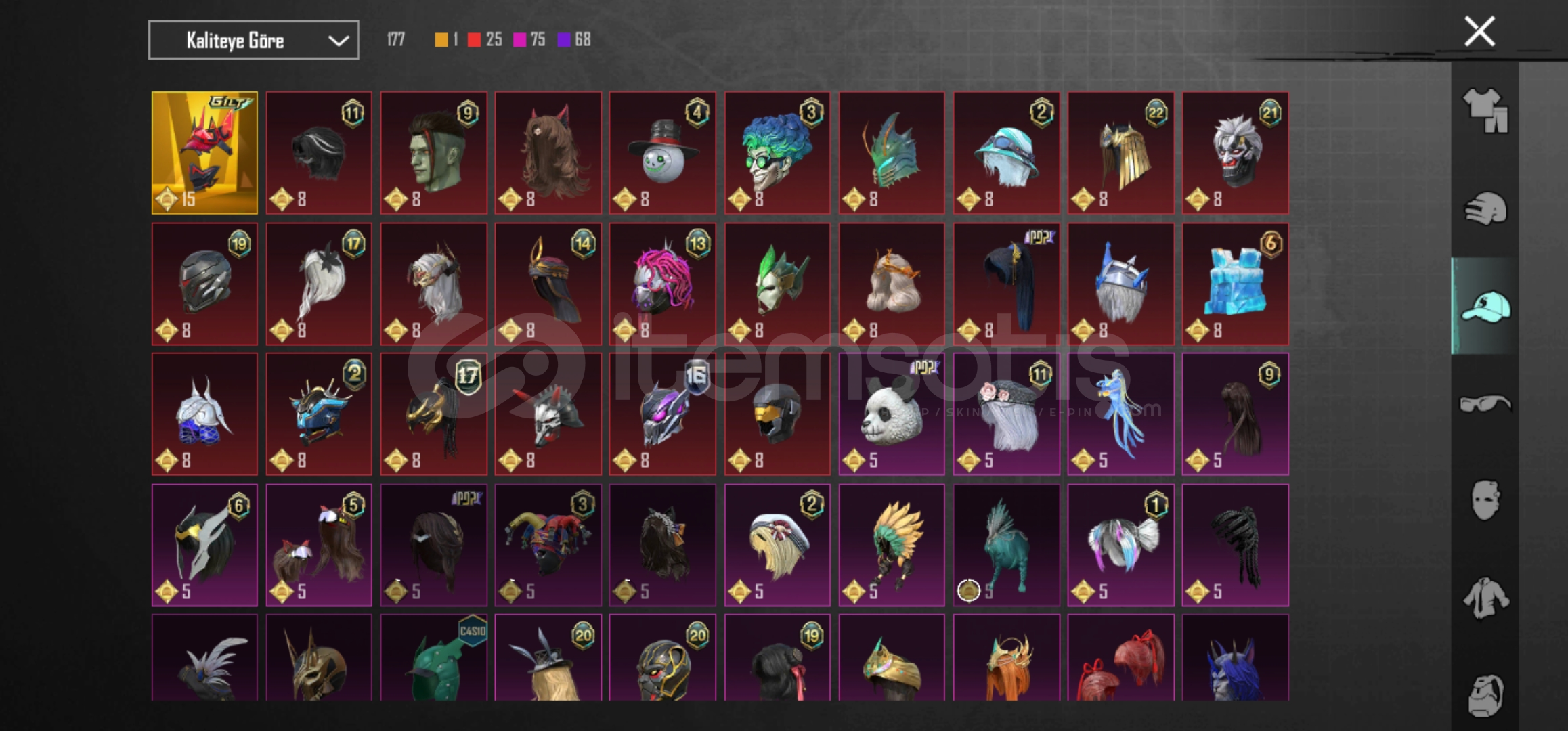Open the glasses category in sidebar
The width and height of the screenshot is (1568, 731).
coord(1485,404)
